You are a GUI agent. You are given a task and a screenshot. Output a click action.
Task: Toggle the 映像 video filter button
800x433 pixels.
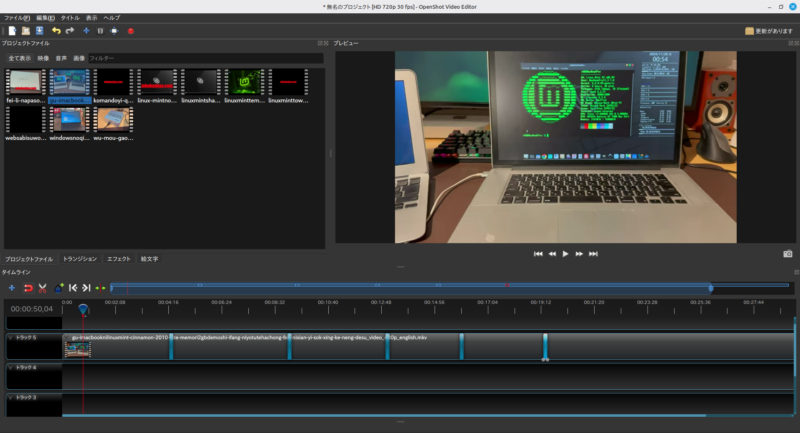(x=43, y=59)
